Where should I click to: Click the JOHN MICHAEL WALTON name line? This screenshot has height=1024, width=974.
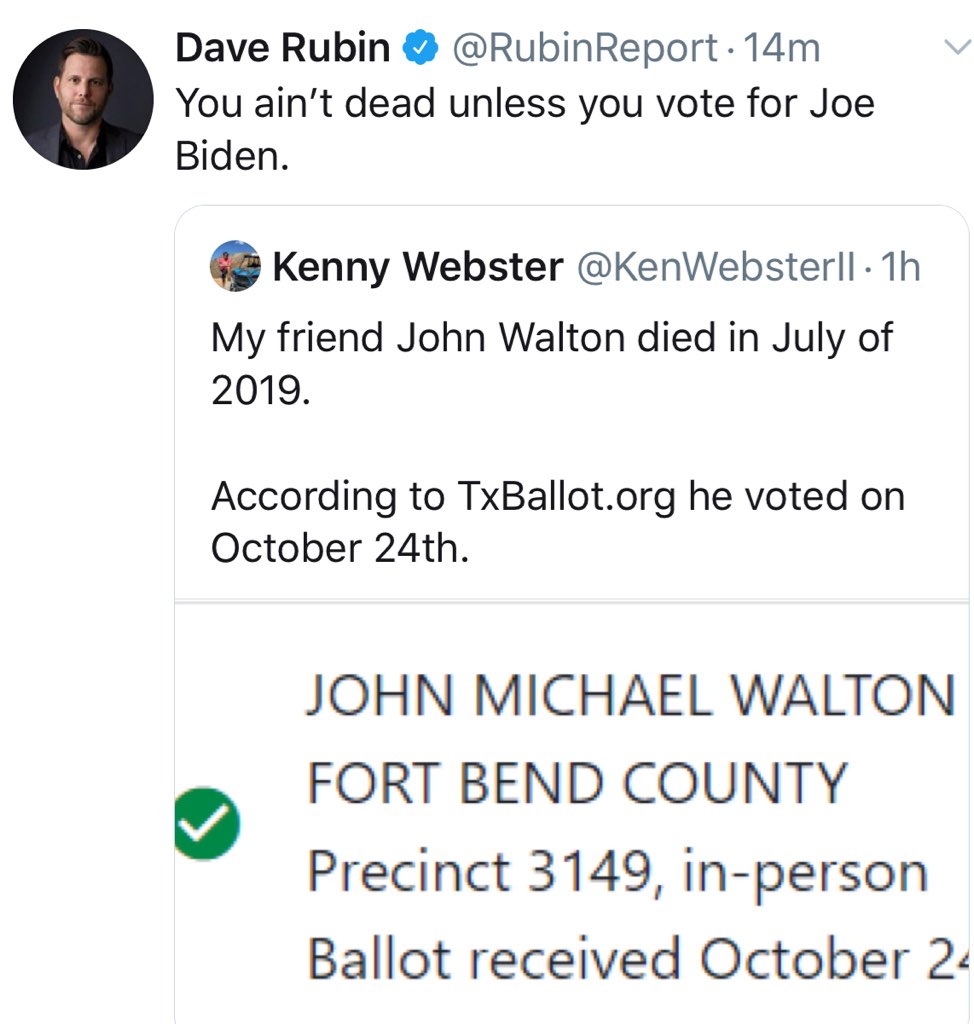click(630, 695)
